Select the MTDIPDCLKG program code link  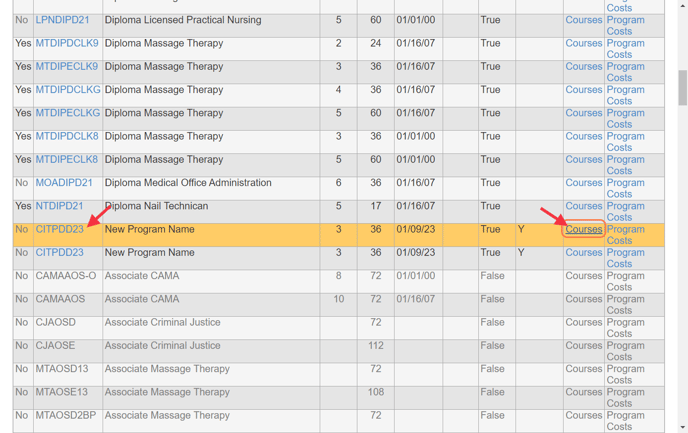click(67, 90)
